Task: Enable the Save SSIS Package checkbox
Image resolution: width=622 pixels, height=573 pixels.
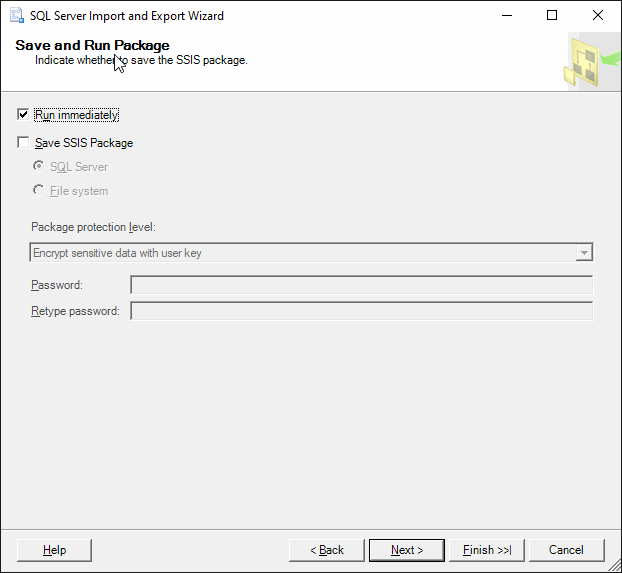Action: [x=23, y=142]
